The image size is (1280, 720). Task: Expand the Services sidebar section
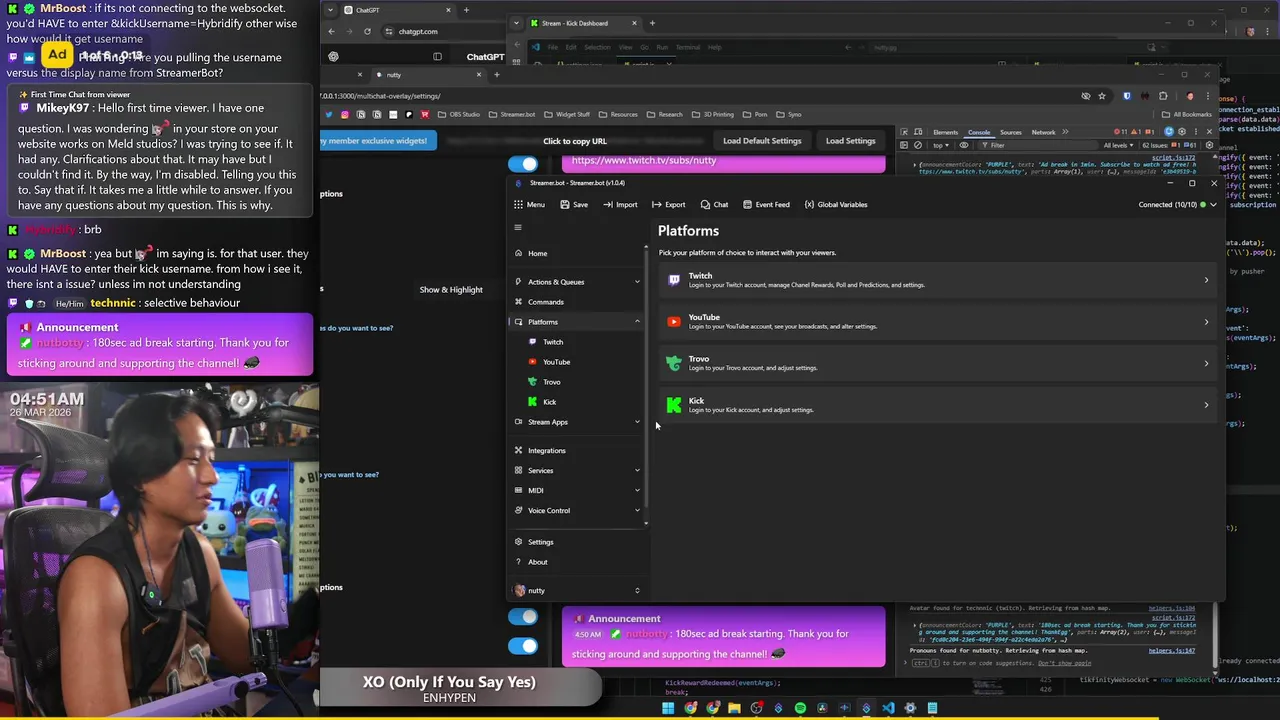(578, 470)
